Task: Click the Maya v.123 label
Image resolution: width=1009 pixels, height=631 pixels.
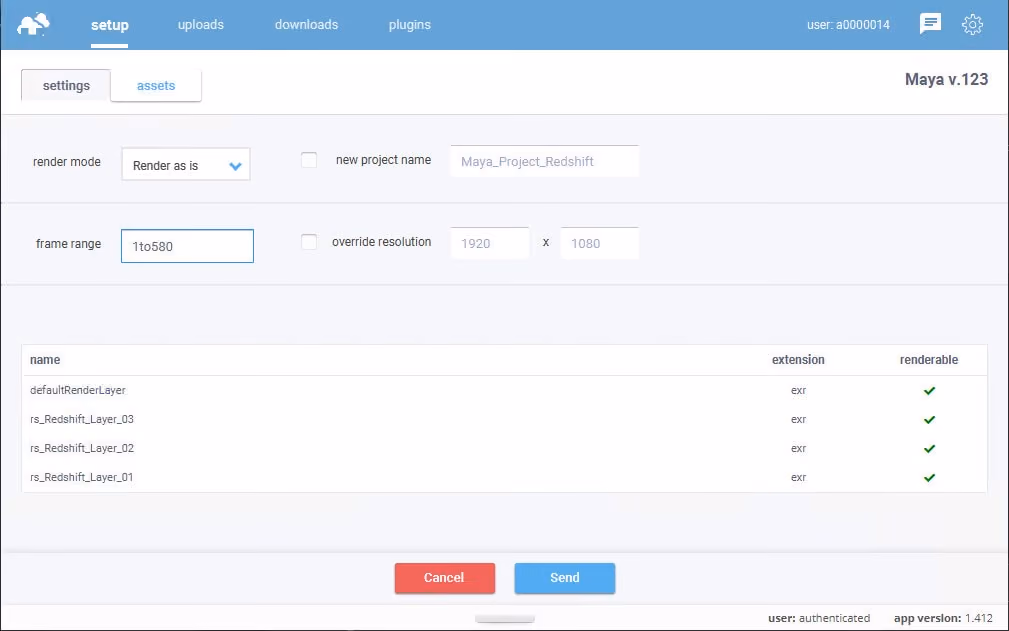Action: pos(946,79)
